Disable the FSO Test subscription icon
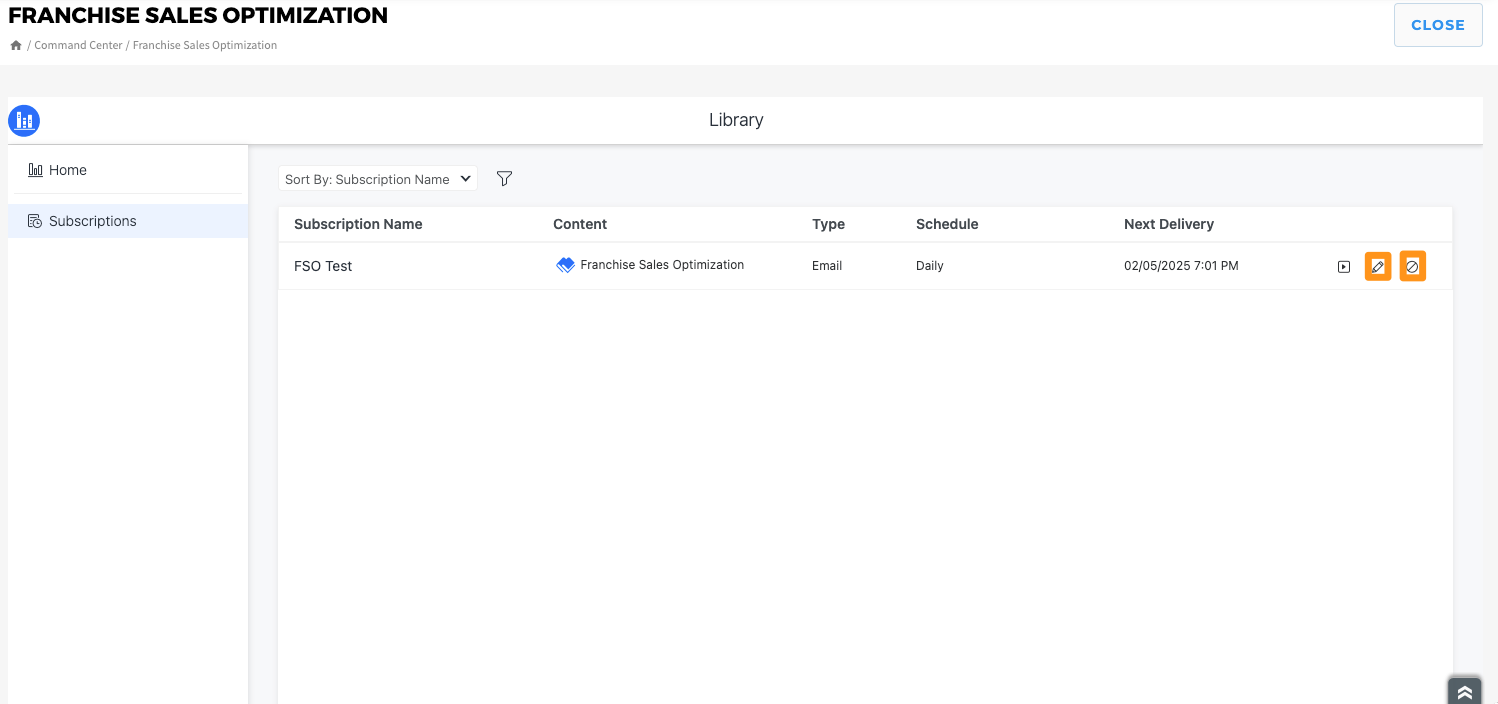 point(1412,266)
